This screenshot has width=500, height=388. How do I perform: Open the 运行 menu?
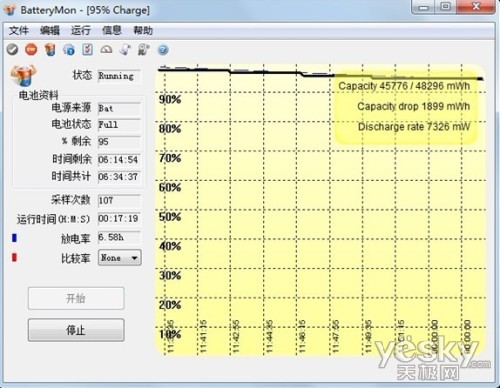81,31
